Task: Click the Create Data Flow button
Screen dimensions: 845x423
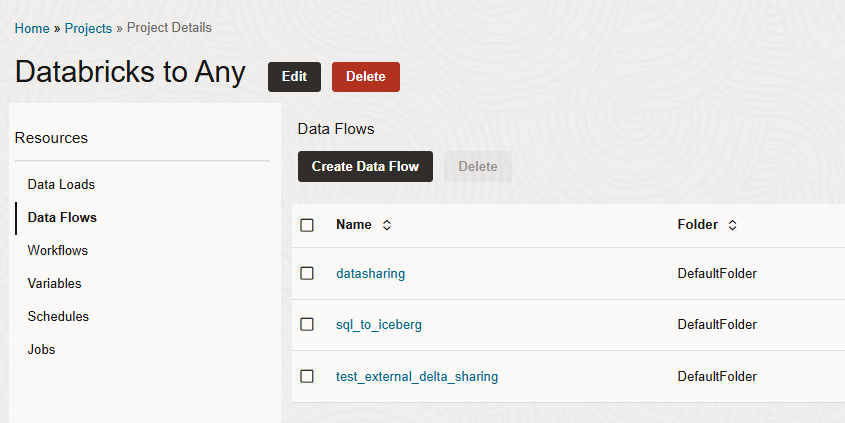Action: point(365,166)
